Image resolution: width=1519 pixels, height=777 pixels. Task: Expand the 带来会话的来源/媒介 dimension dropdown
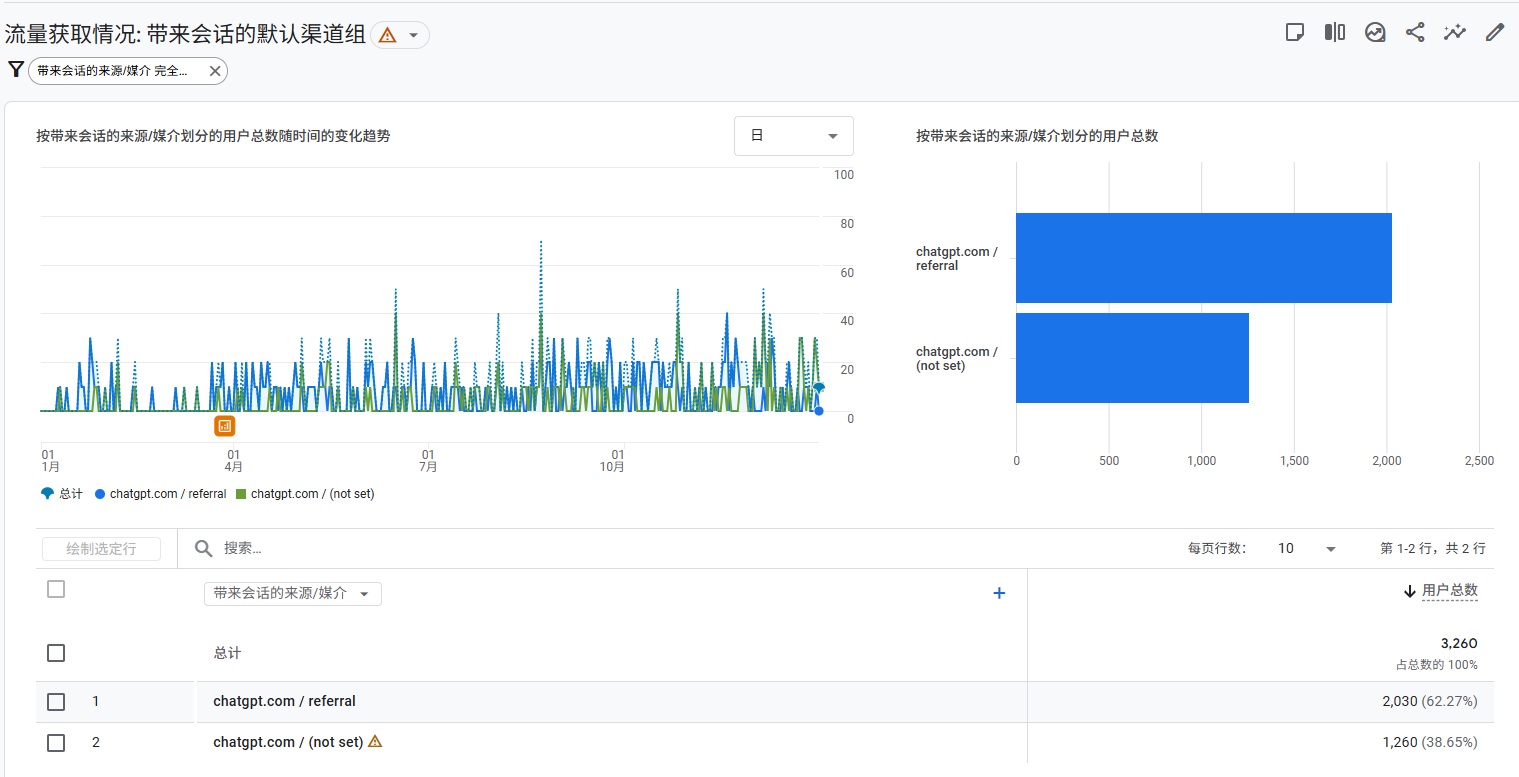[x=292, y=594]
